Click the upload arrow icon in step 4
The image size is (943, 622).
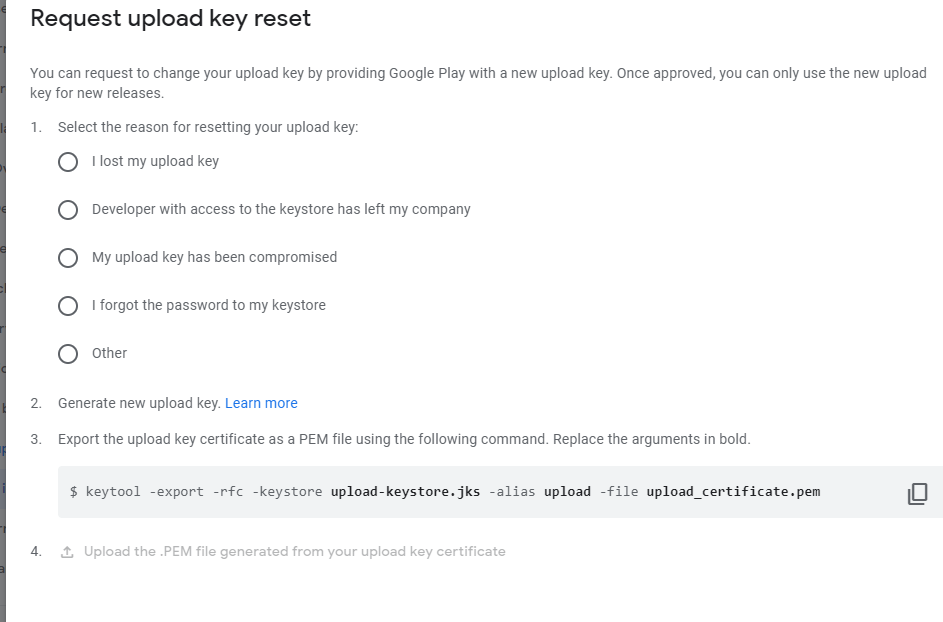click(67, 552)
